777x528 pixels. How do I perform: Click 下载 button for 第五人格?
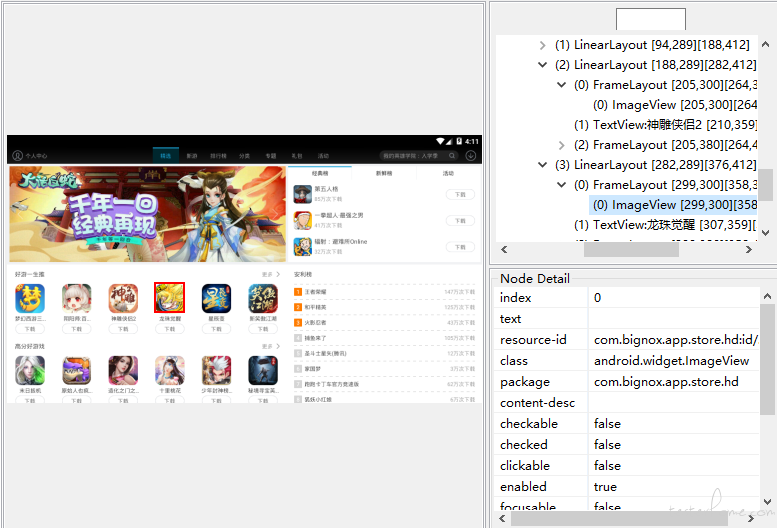460,194
